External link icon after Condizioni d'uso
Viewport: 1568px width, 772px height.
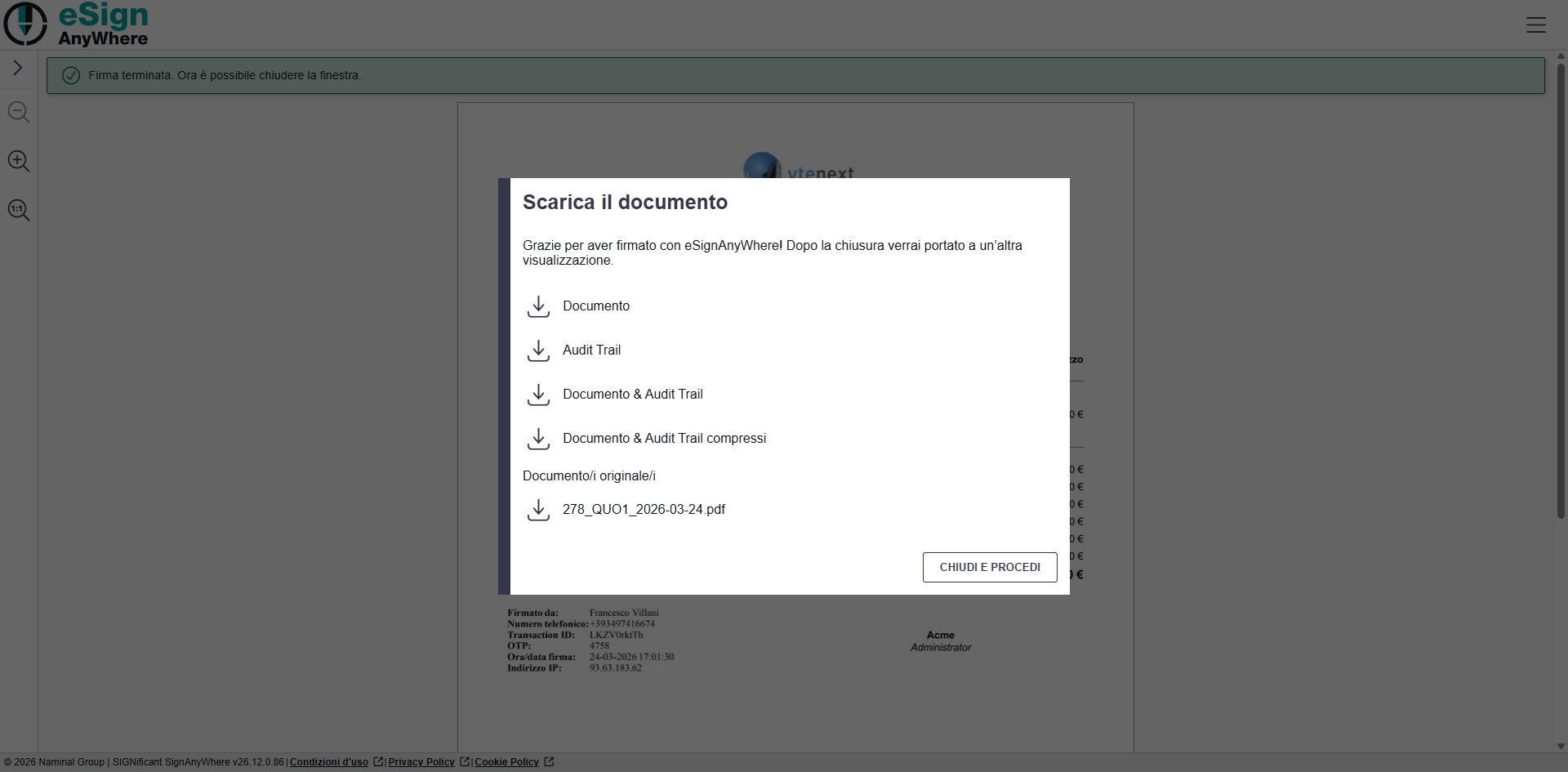(378, 761)
